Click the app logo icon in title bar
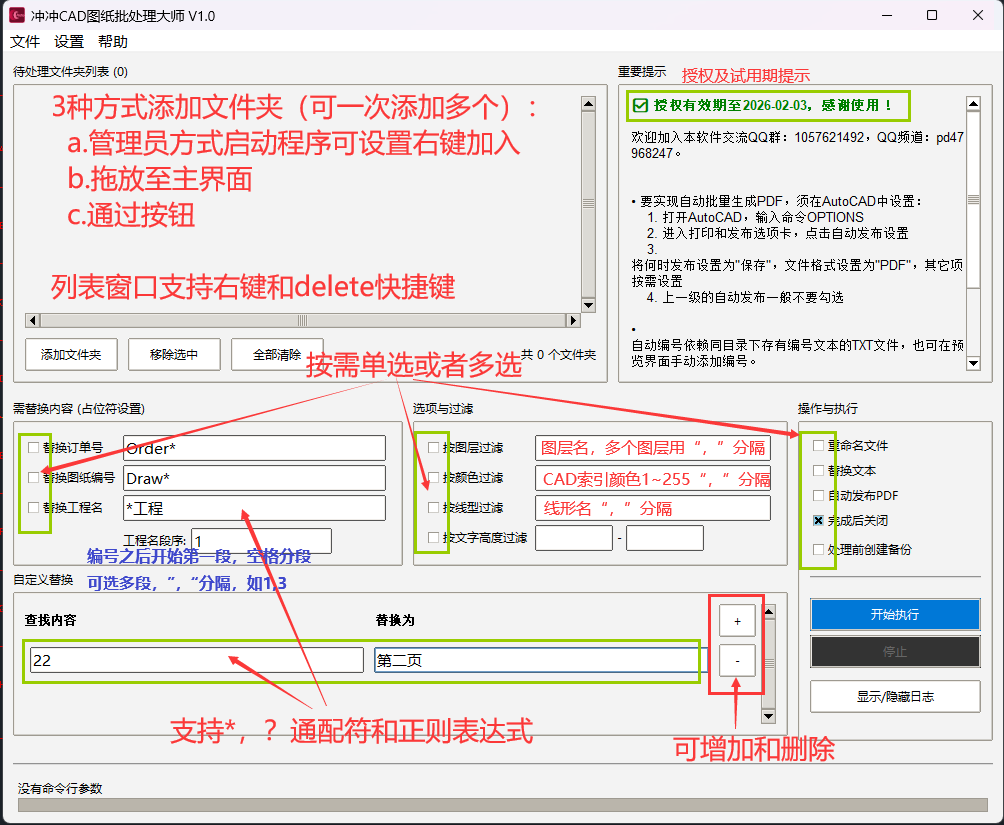Image resolution: width=1004 pixels, height=825 pixels. click(x=18, y=16)
